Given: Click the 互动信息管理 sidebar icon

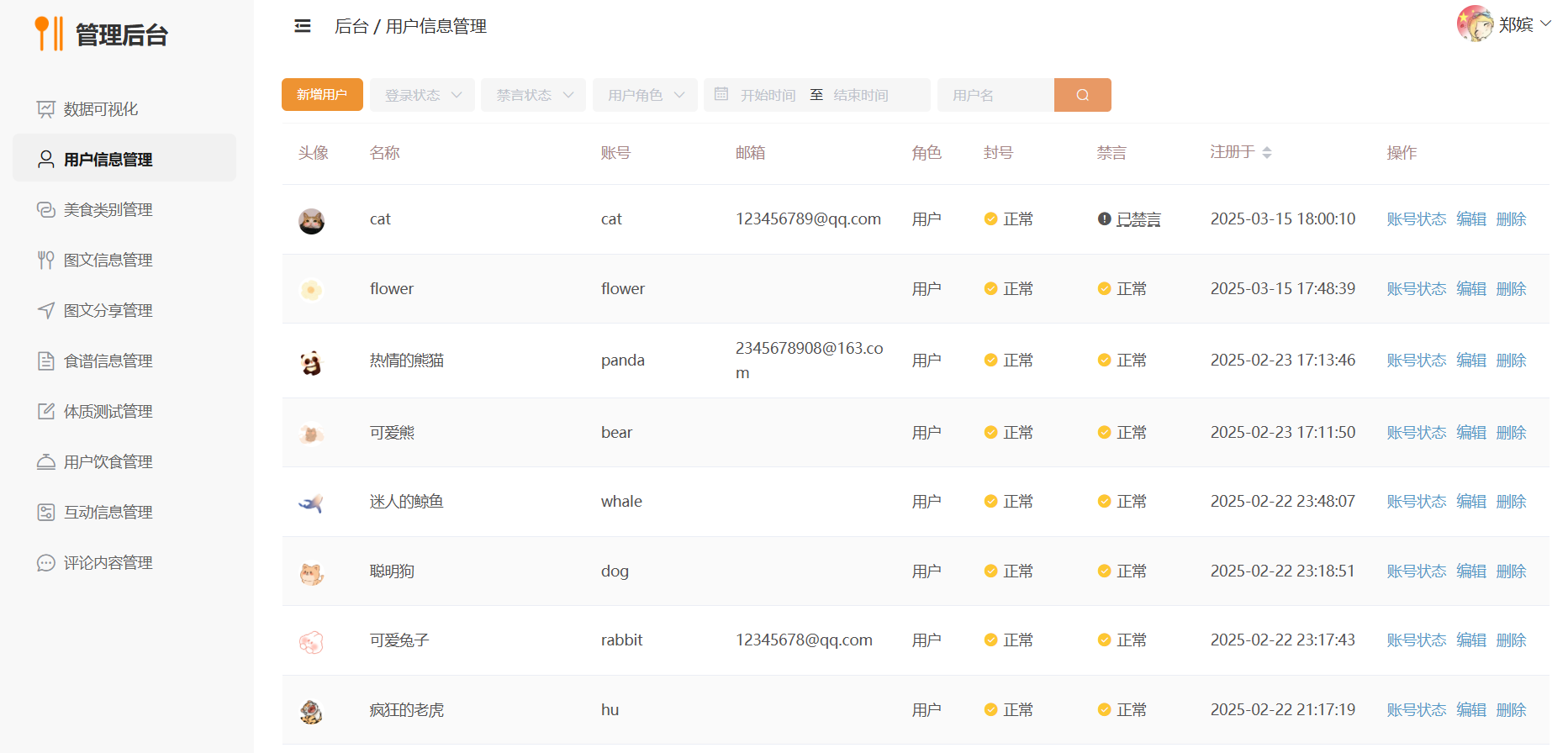Looking at the screenshot, I should (x=46, y=512).
